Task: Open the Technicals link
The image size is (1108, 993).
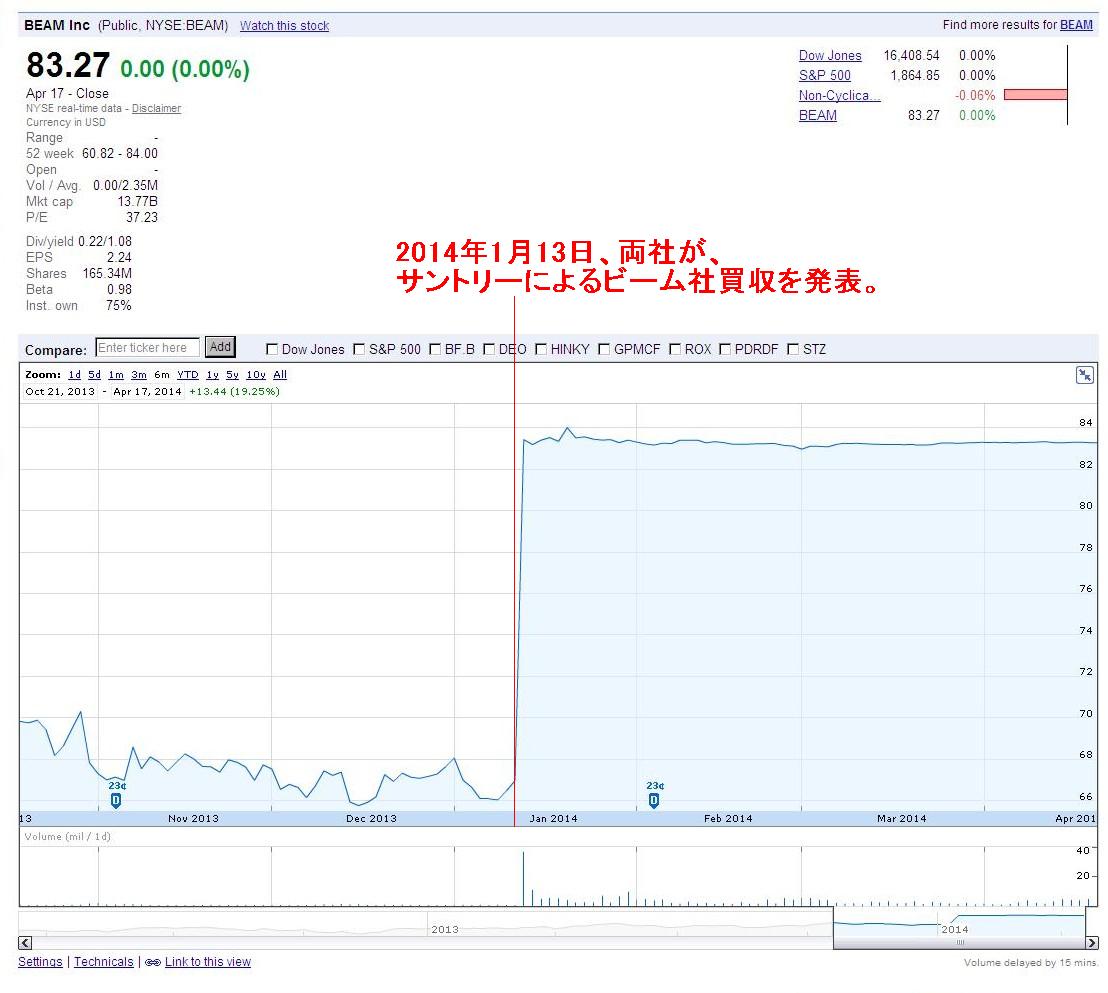Action: (103, 962)
